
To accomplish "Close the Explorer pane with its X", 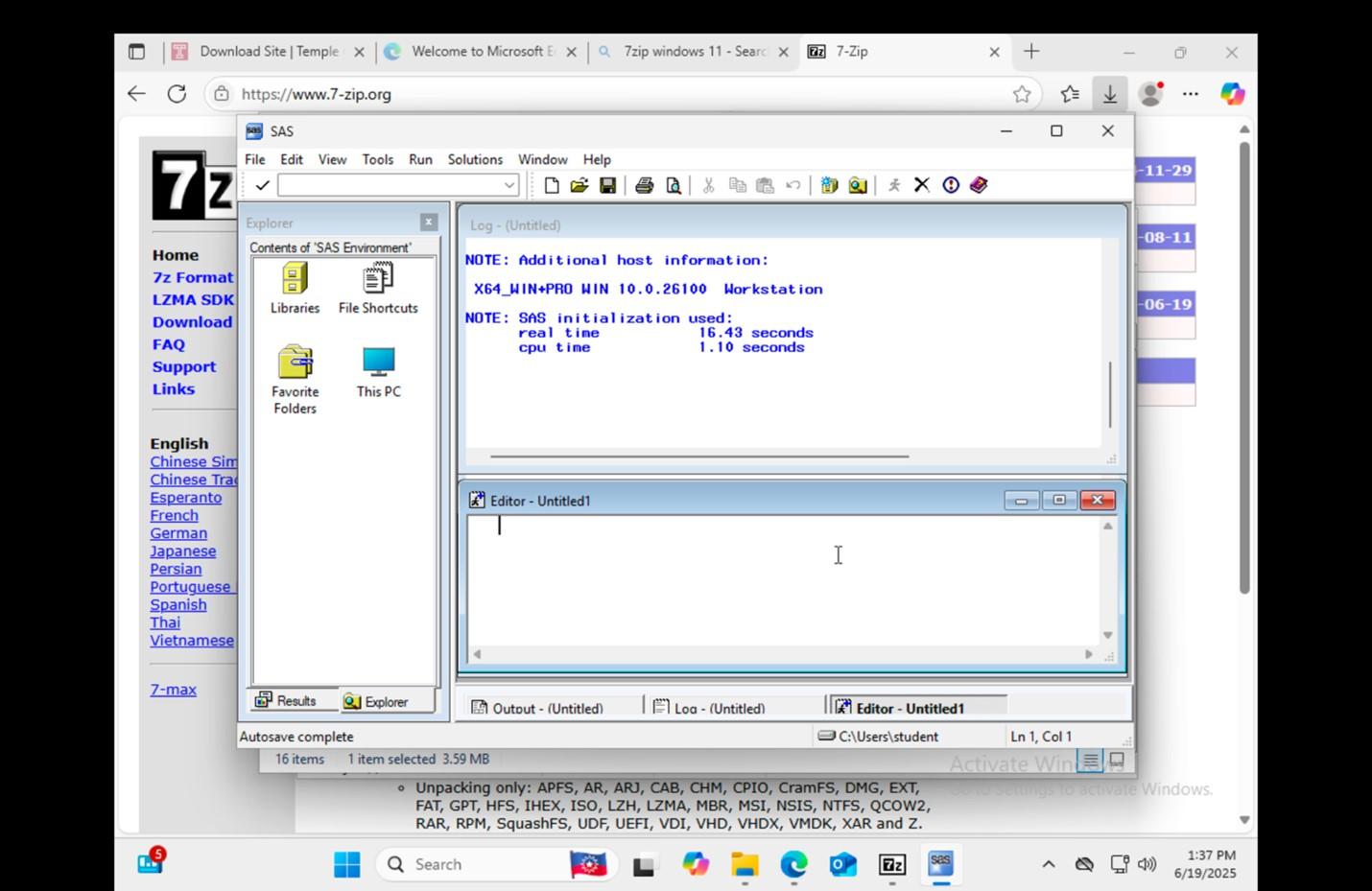I will click(429, 223).
